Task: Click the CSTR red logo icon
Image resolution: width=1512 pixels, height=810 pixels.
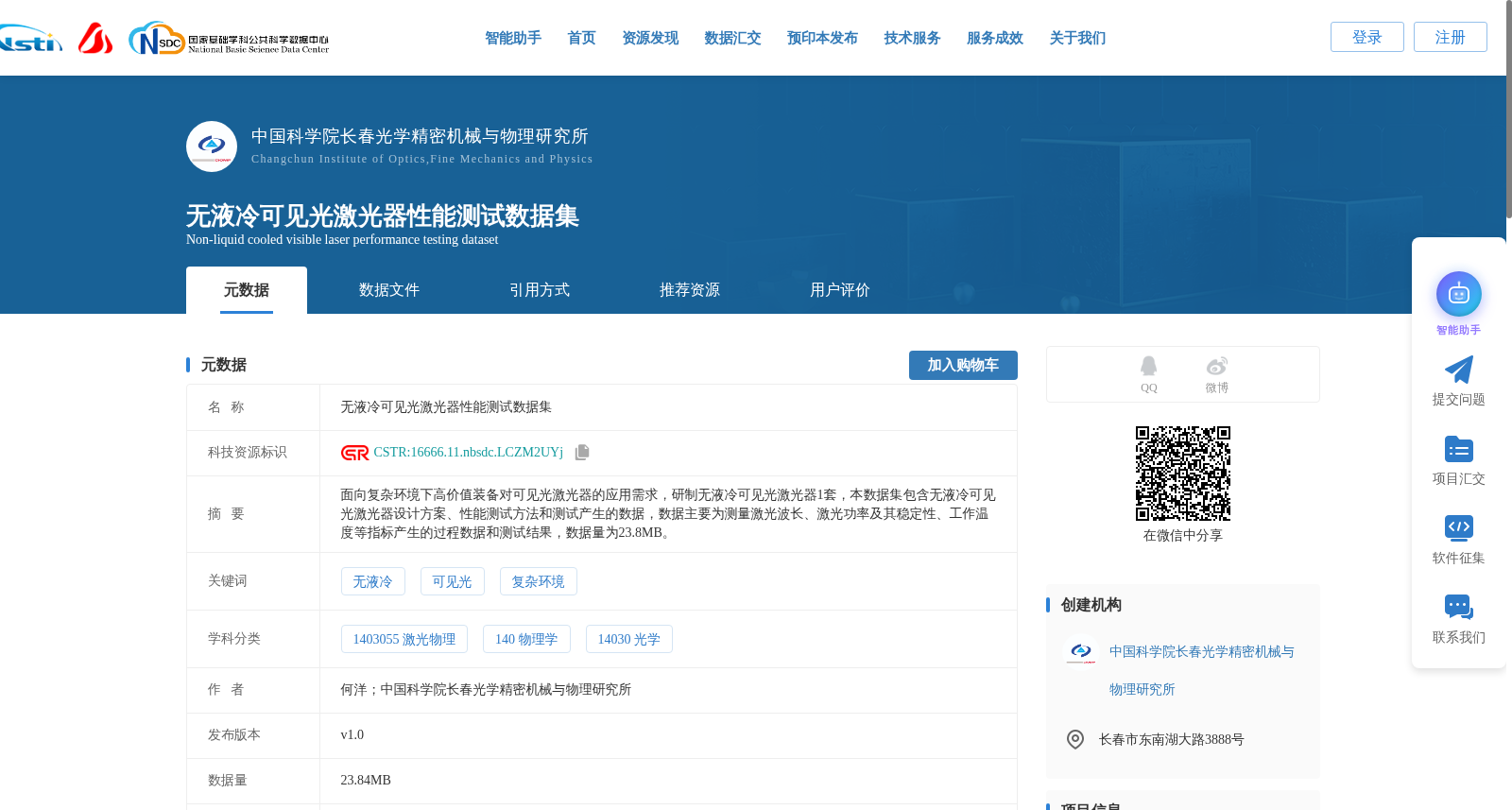Action: click(355, 453)
